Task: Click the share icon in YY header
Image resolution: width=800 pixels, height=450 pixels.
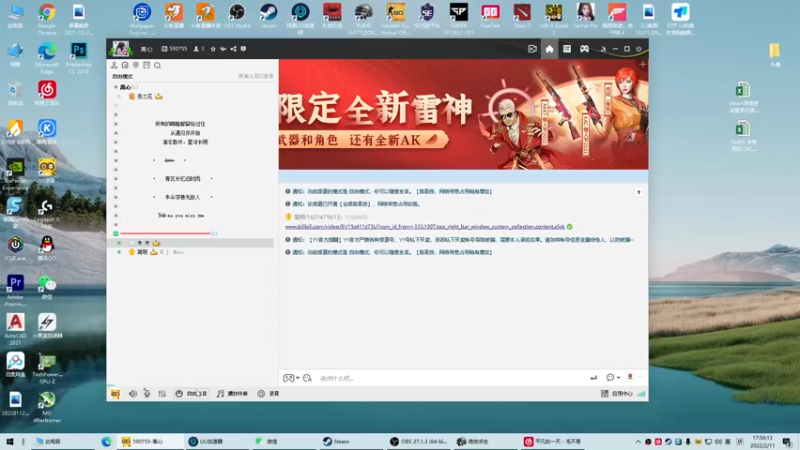Action: [x=233, y=49]
